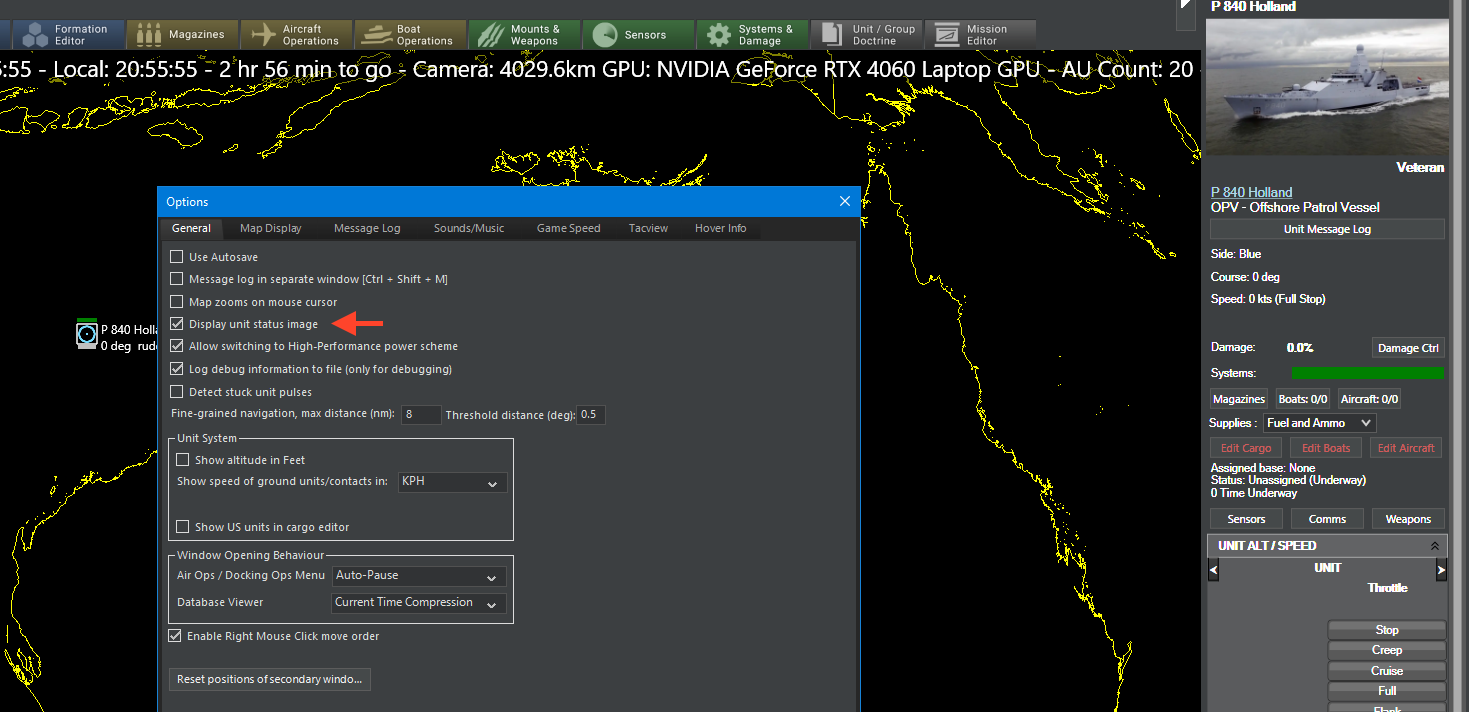Open the Boat Operations icon
Screen dimensions: 1469x712
(377, 35)
